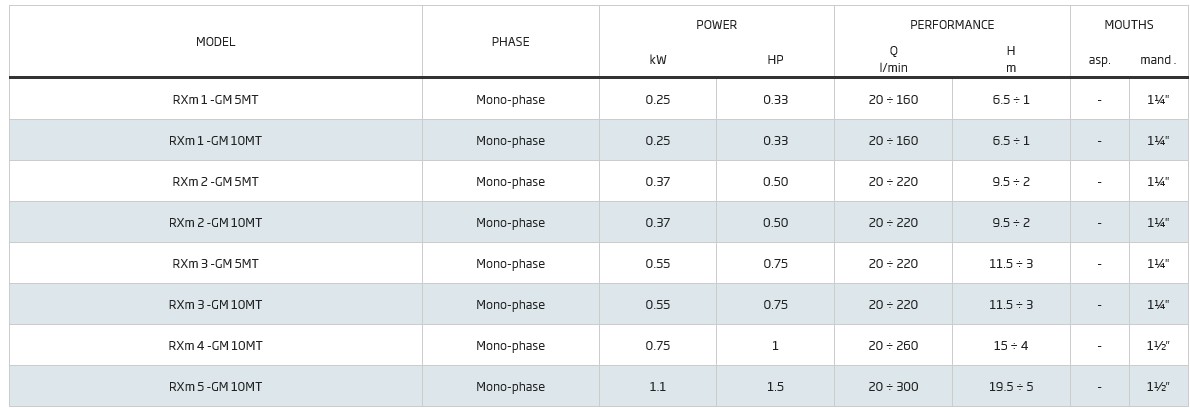Select the RXm 2 -GM 10MT model cell
The height and width of the screenshot is (408, 1190).
tap(216, 223)
